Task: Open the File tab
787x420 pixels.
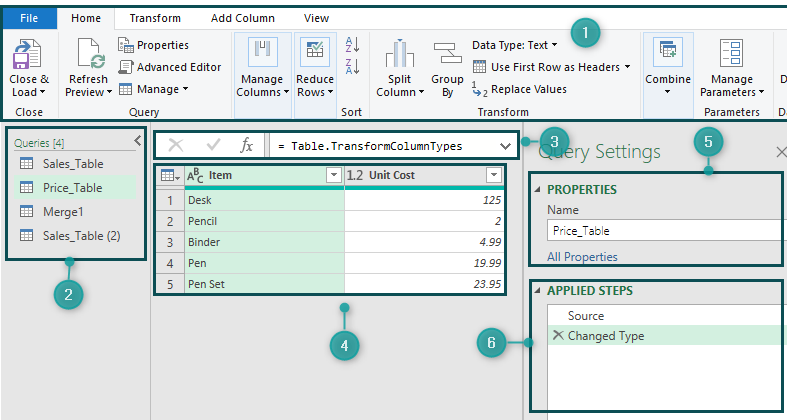Action: (29, 19)
